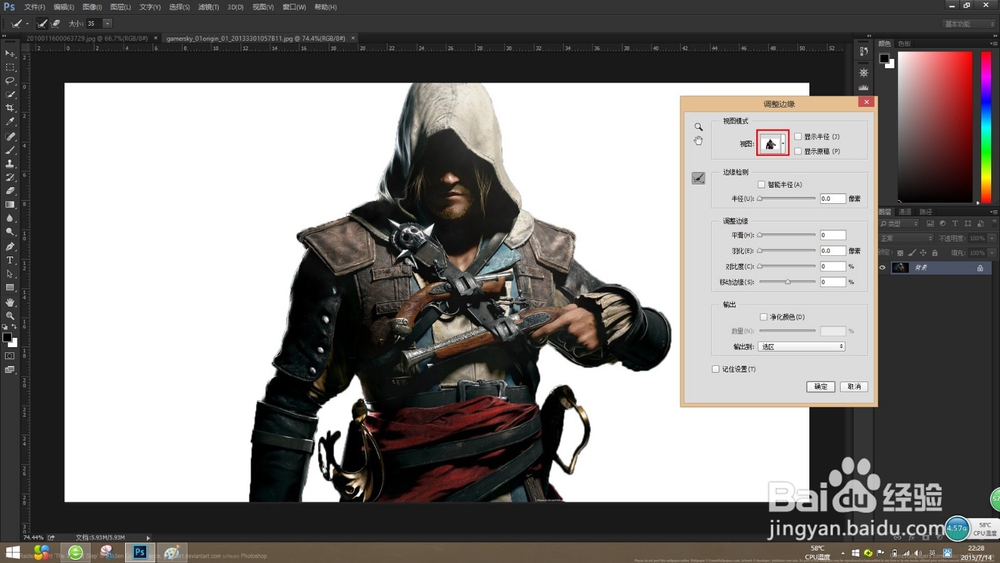This screenshot has height=563, width=1000.
Task: Hide the 背景 layer eye icon
Action: point(883,268)
